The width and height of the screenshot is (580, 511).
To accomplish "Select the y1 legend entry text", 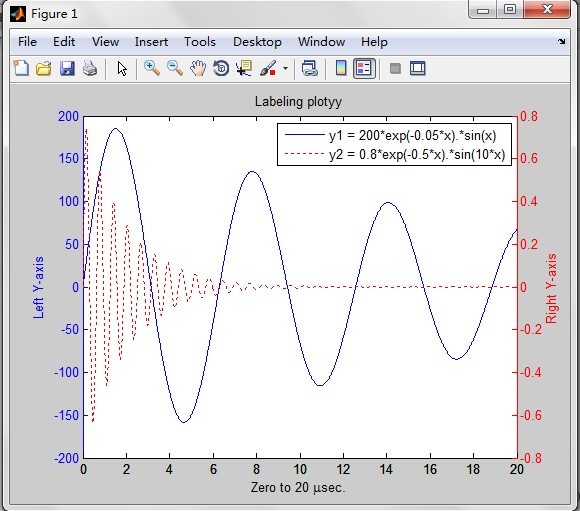I will (x=412, y=135).
